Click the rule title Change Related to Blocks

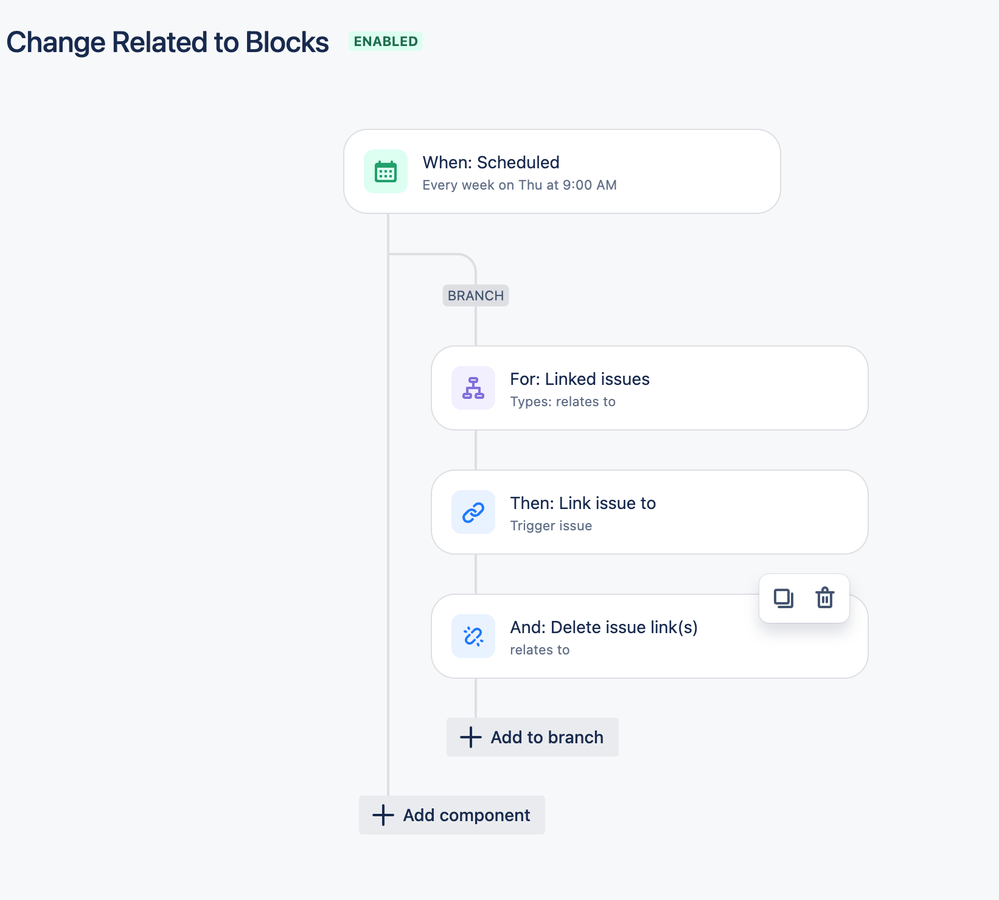(x=168, y=42)
